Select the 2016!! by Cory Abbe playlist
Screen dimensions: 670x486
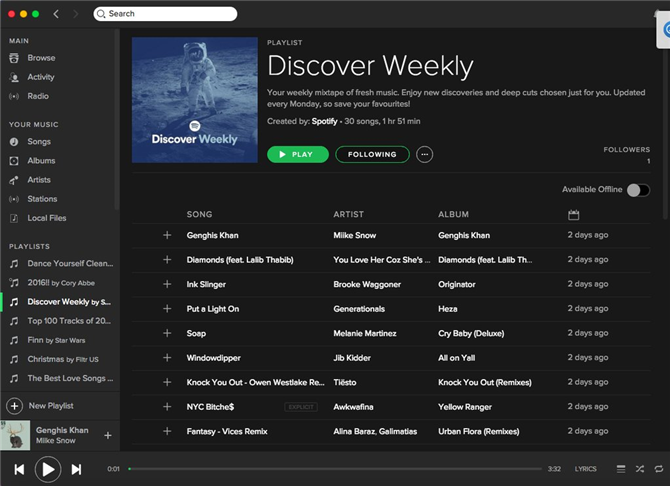click(x=61, y=283)
